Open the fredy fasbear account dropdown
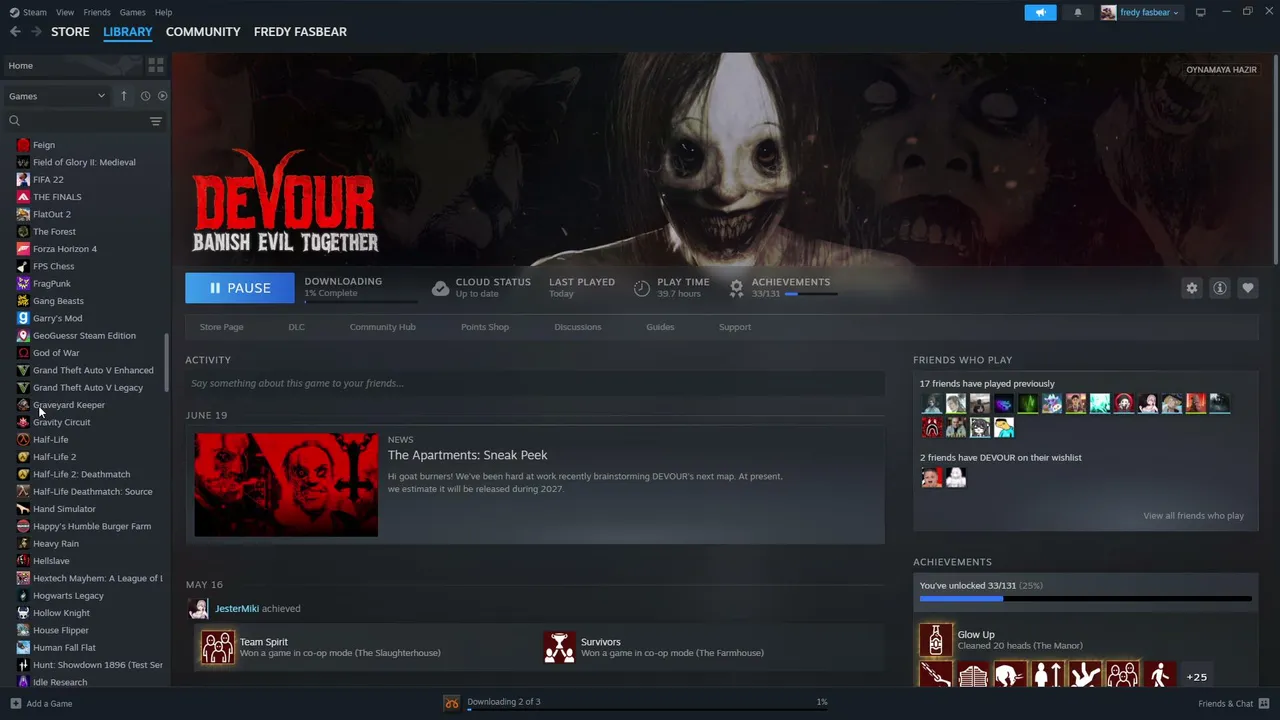The height and width of the screenshot is (720, 1280). click(x=1148, y=12)
